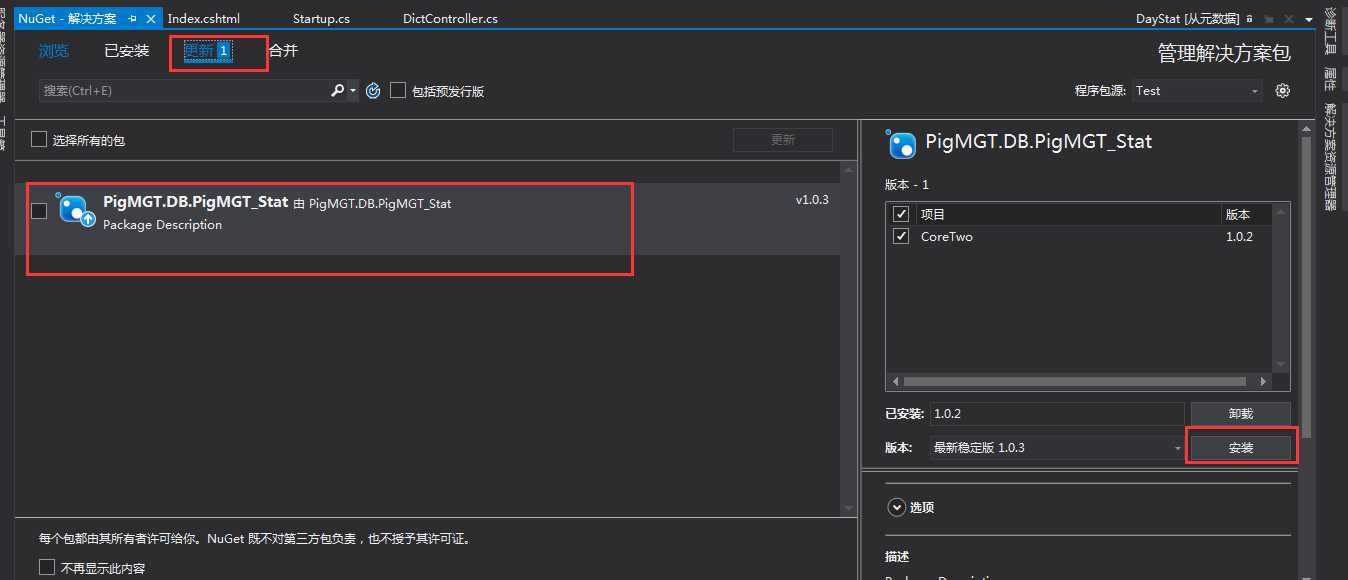The image size is (1348, 580).
Task: Toggle include prerelease checkbox
Action: (x=398, y=90)
